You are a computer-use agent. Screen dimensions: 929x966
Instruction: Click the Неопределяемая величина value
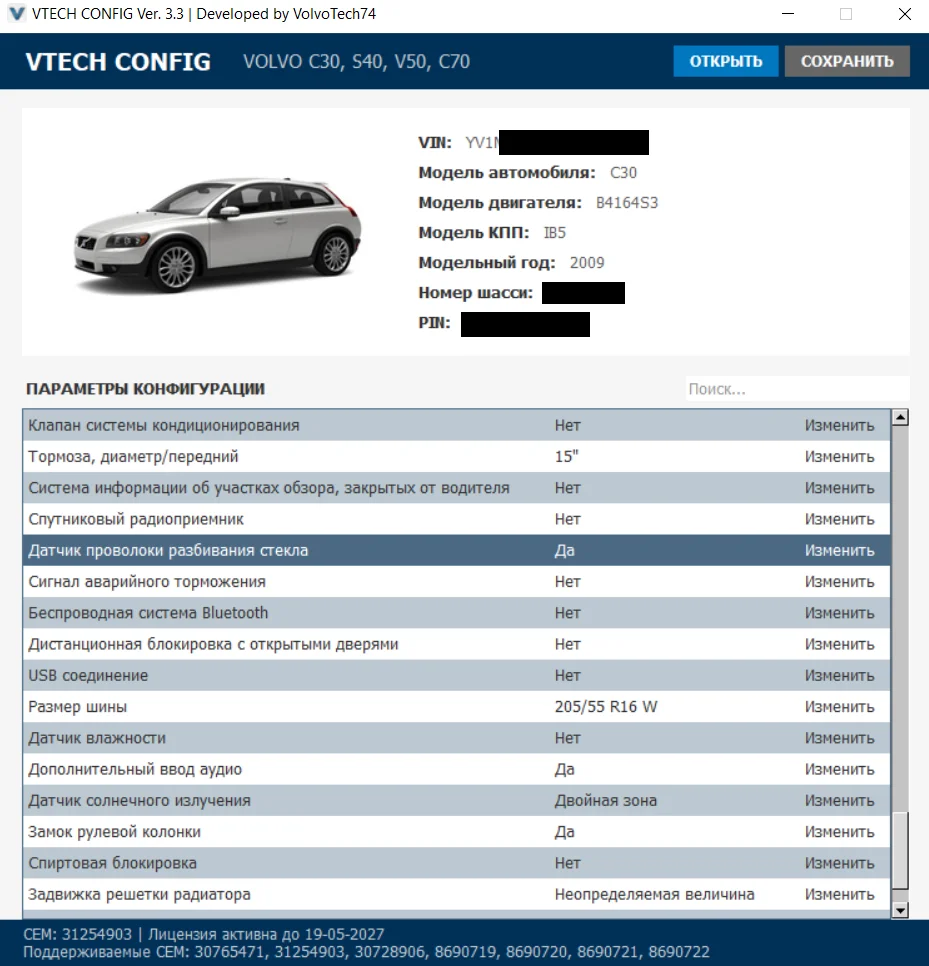coord(654,895)
